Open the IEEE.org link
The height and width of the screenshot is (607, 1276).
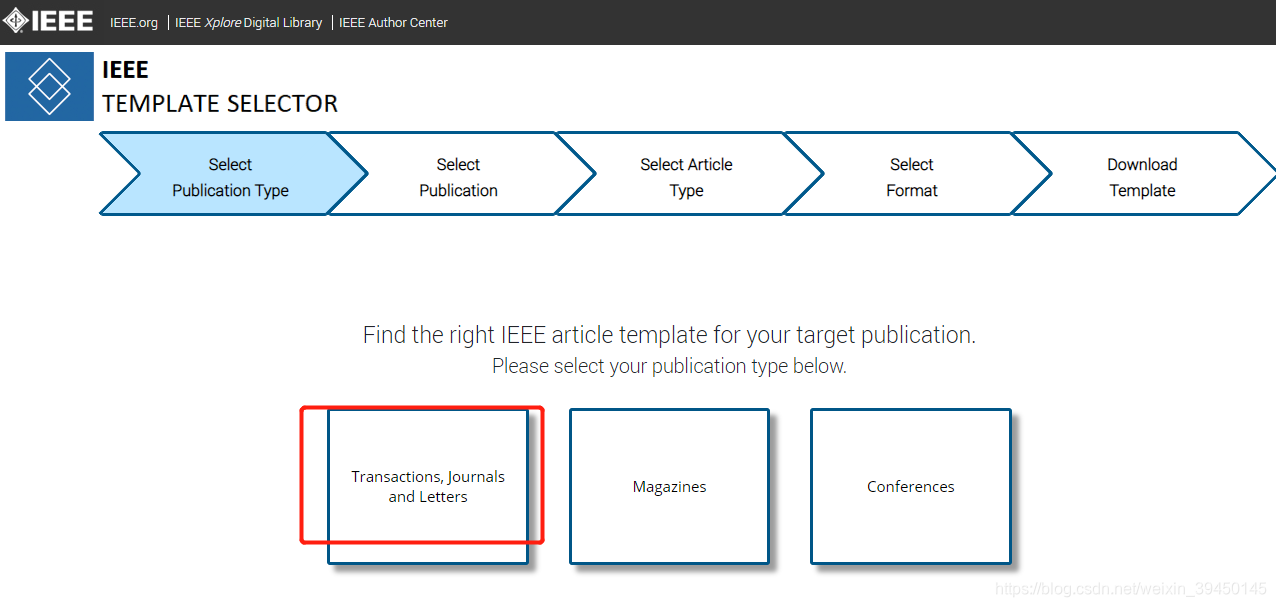tap(134, 22)
